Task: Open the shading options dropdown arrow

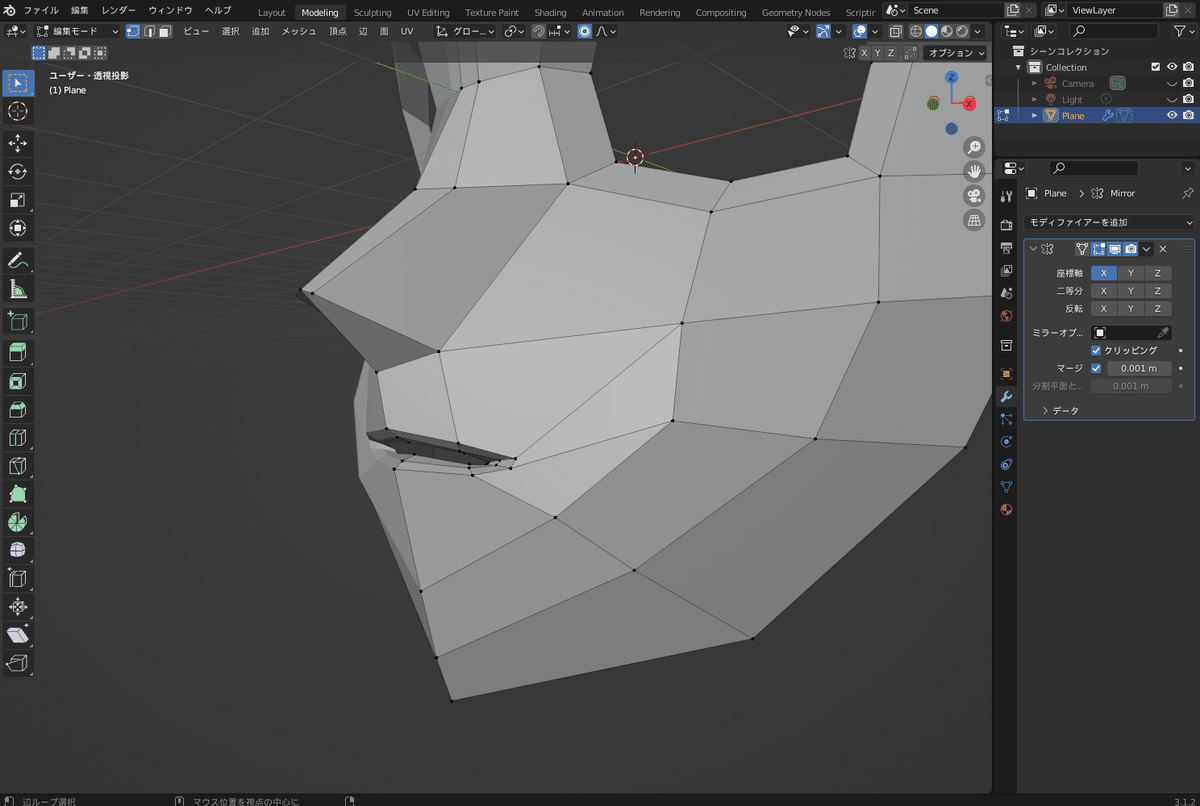Action: click(977, 31)
